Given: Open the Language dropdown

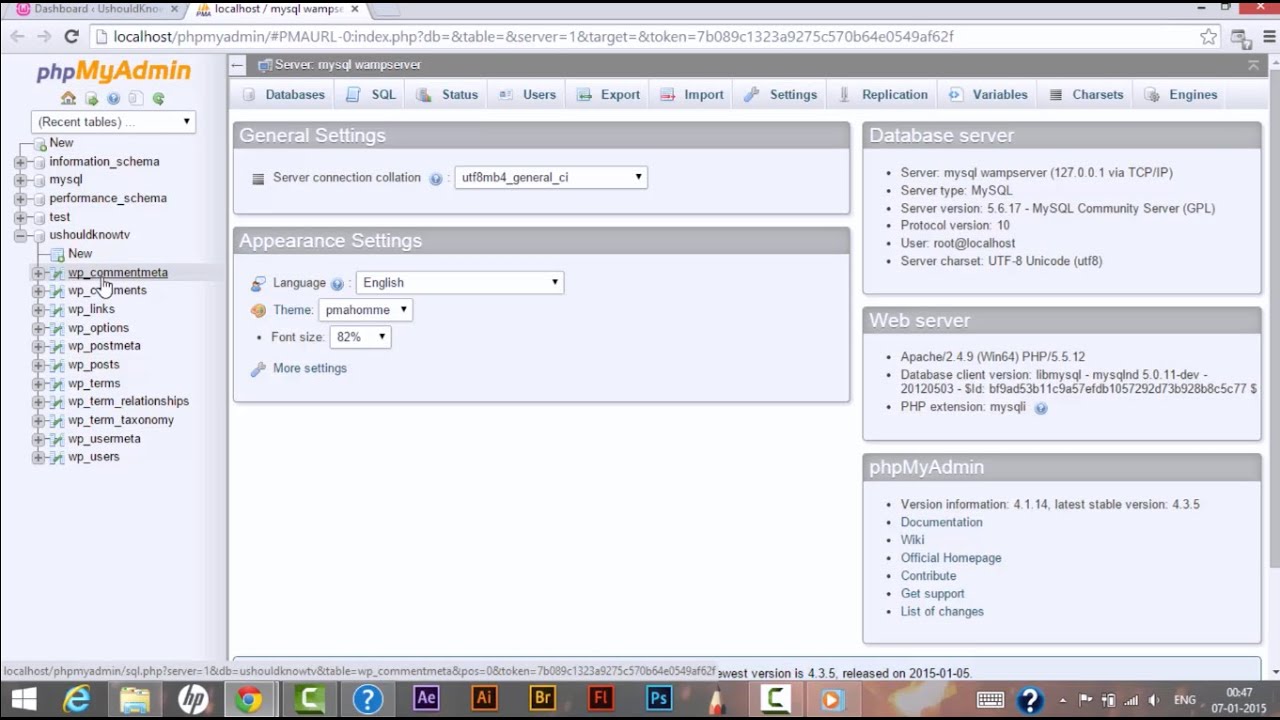Looking at the screenshot, I should coord(460,283).
